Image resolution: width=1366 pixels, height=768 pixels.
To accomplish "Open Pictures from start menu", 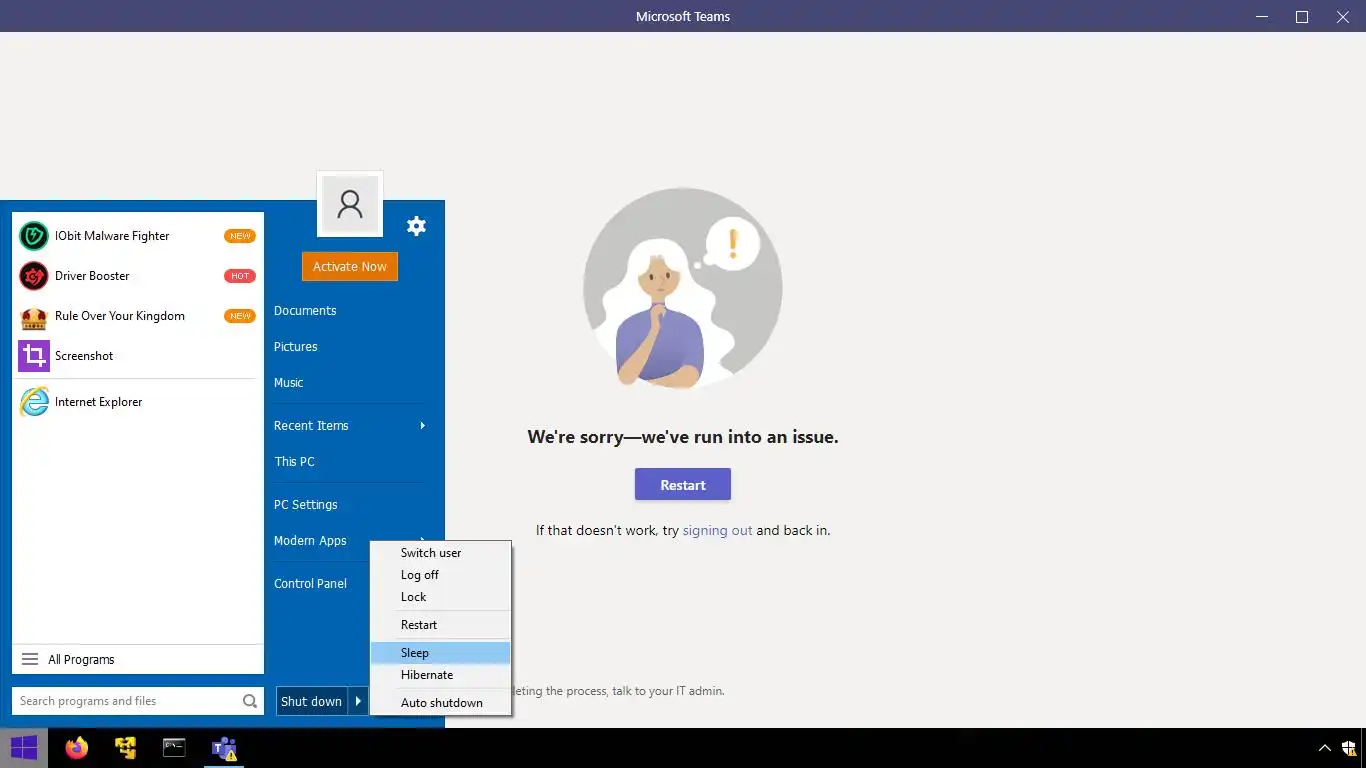I will [x=296, y=347].
